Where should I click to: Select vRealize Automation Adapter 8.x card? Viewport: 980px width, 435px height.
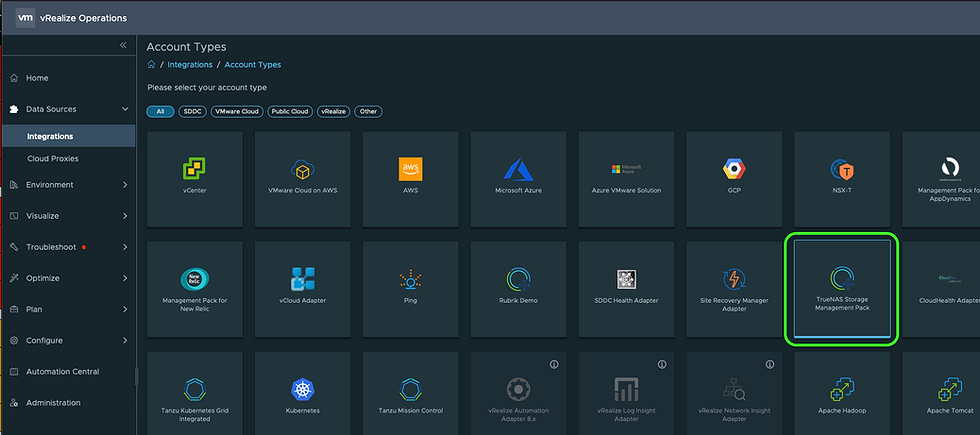tap(519, 393)
